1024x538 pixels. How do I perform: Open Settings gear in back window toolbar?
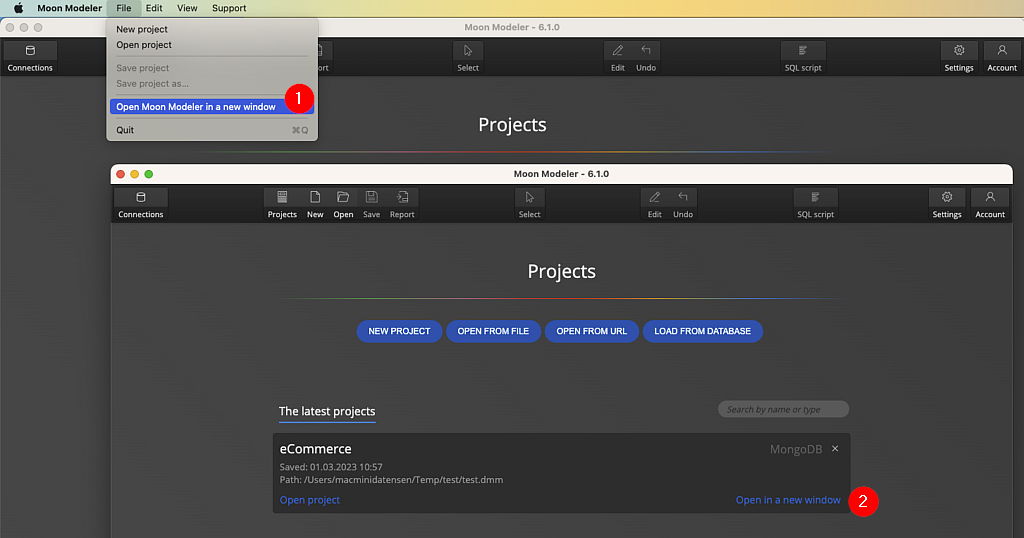point(959,57)
